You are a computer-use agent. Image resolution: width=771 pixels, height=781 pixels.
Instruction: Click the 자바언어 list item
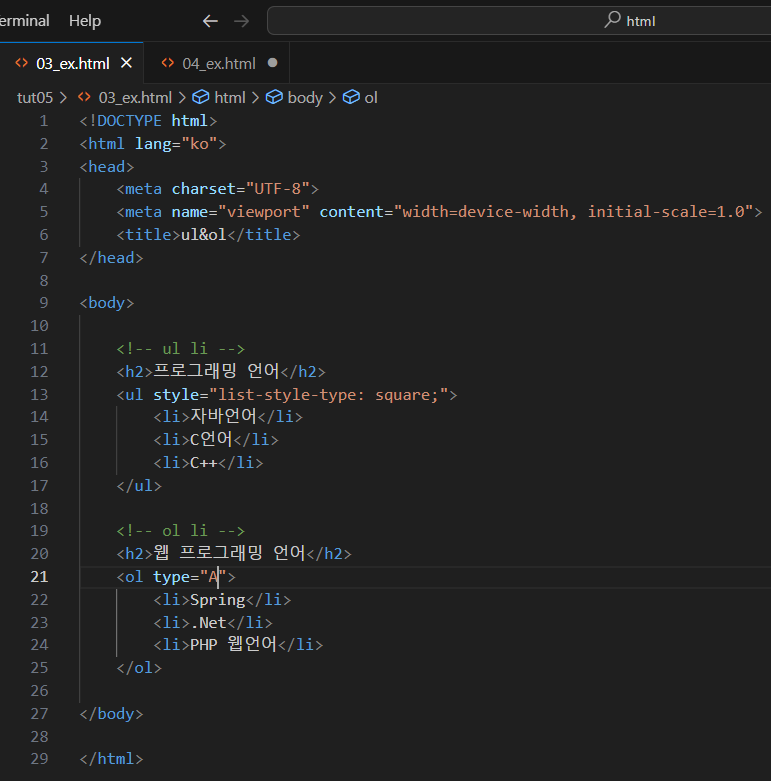click(228, 416)
